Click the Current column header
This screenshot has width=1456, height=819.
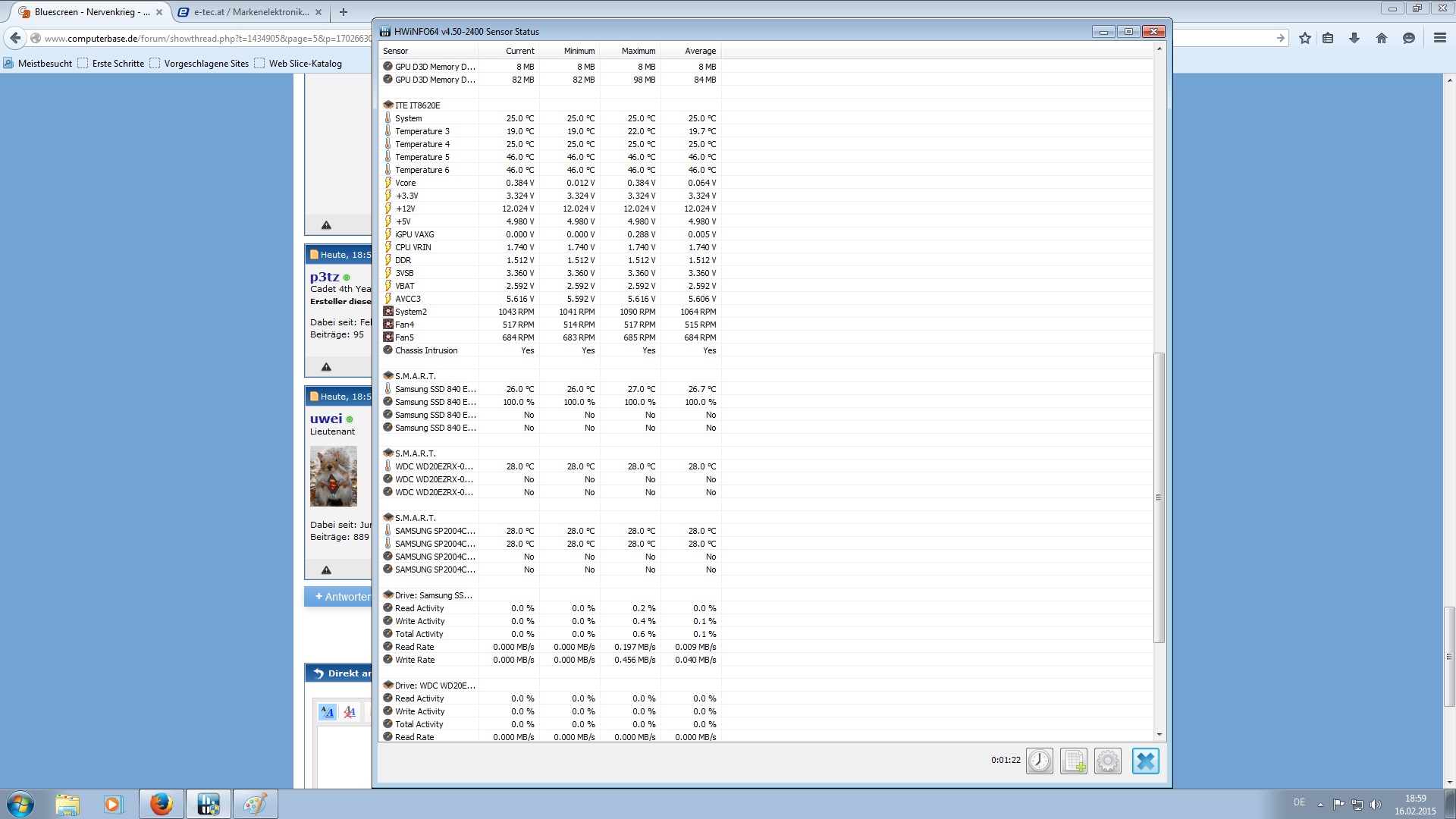[x=519, y=51]
